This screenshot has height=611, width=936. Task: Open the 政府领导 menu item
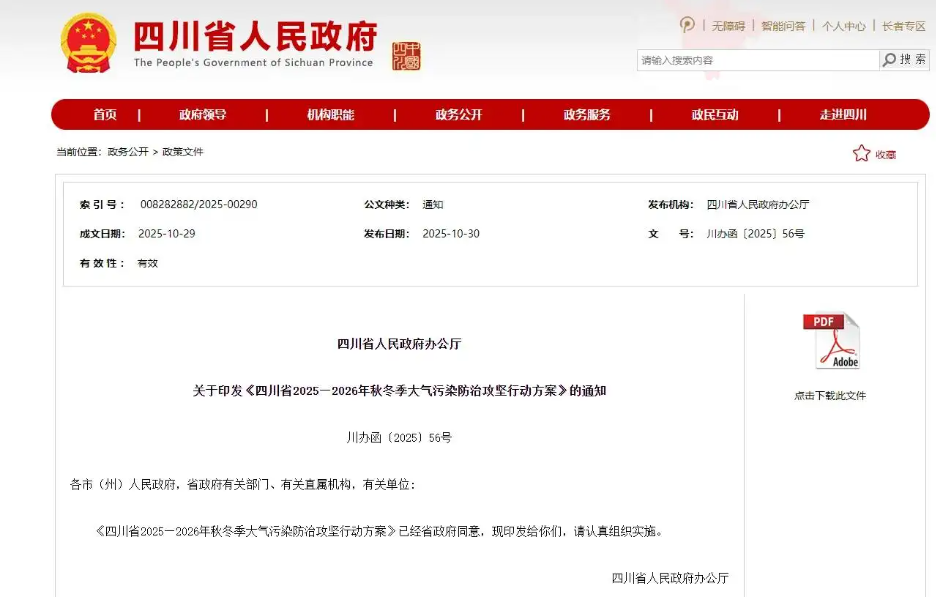(x=203, y=115)
